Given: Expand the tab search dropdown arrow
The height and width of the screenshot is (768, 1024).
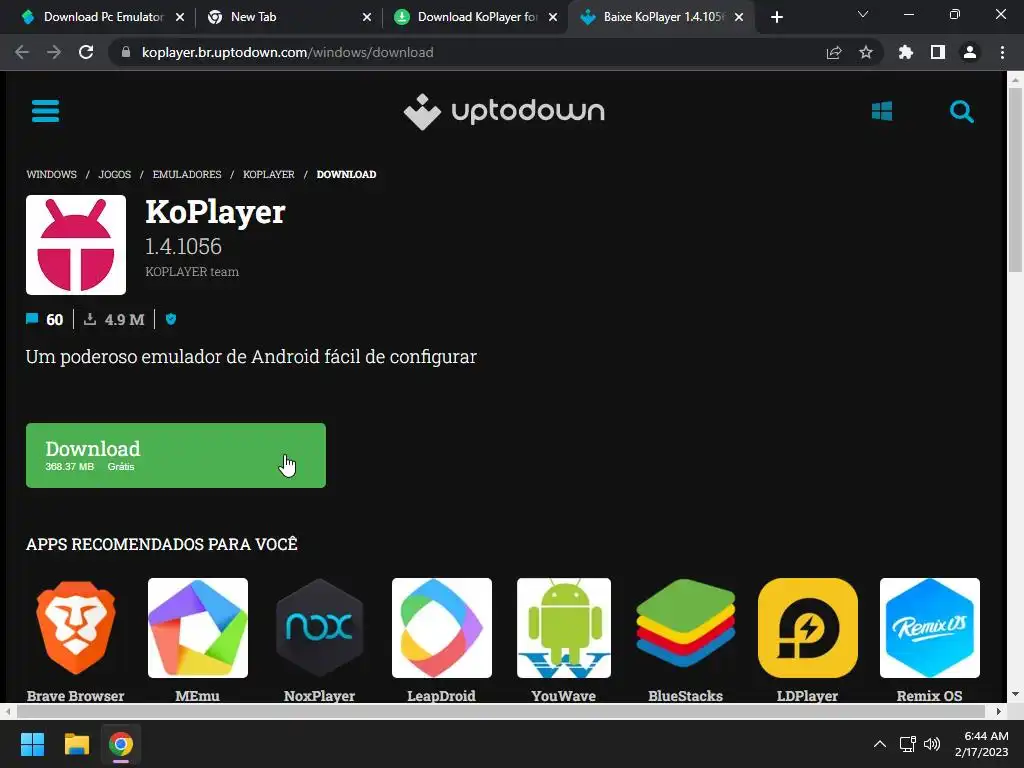Looking at the screenshot, I should point(863,14).
